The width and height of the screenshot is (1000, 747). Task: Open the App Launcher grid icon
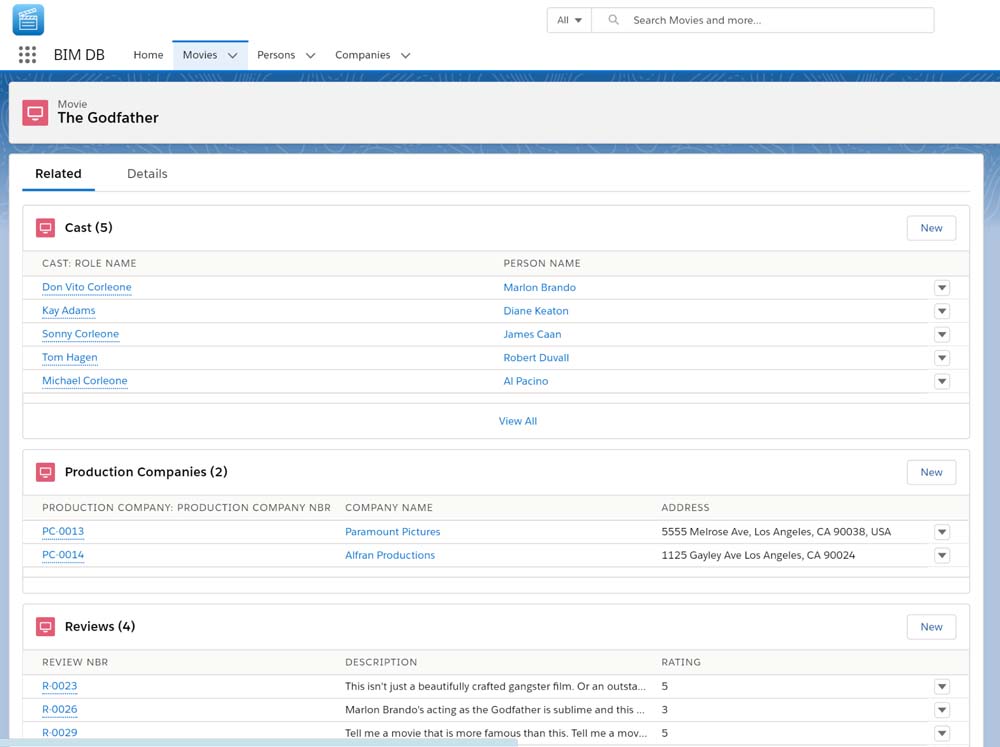(x=27, y=55)
